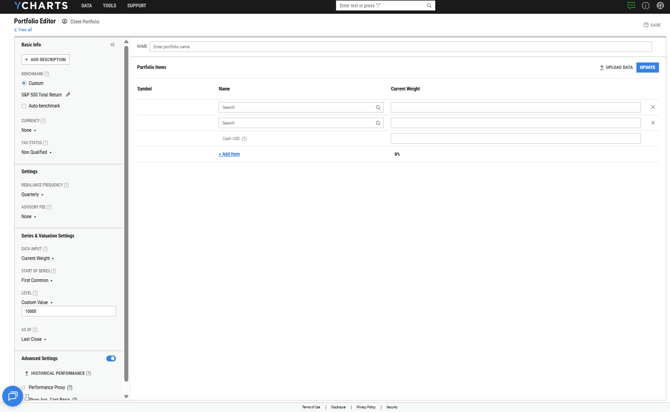The image size is (670, 412).
Task: Open the As Of help icon
Action: click(35, 330)
